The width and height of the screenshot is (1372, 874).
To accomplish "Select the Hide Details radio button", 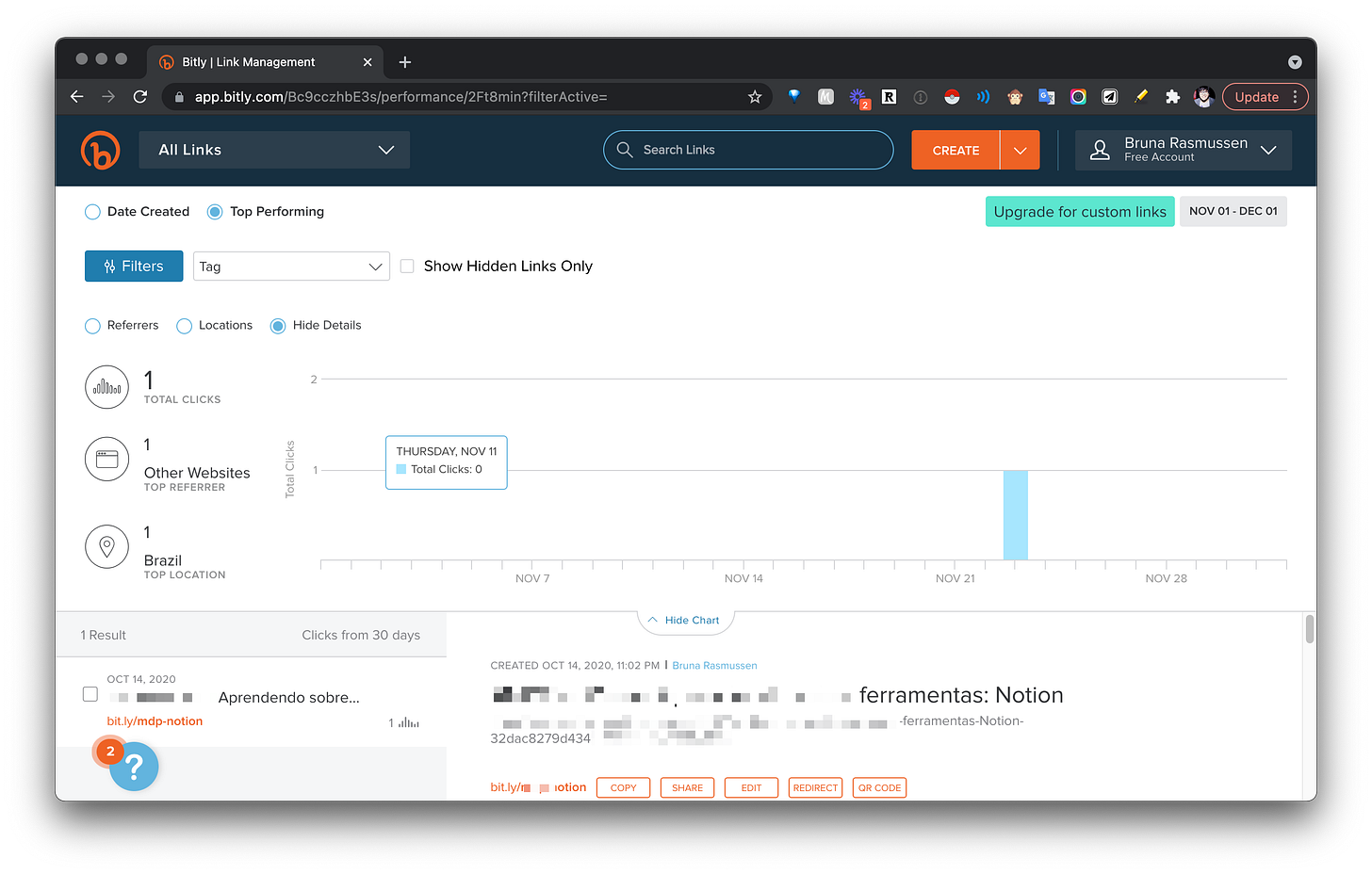I will pyautogui.click(x=278, y=326).
